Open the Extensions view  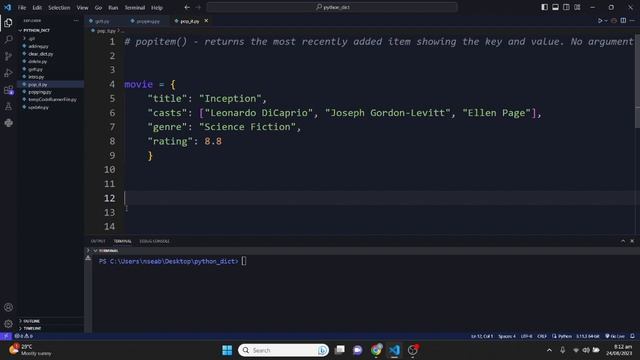pyautogui.click(x=8, y=90)
